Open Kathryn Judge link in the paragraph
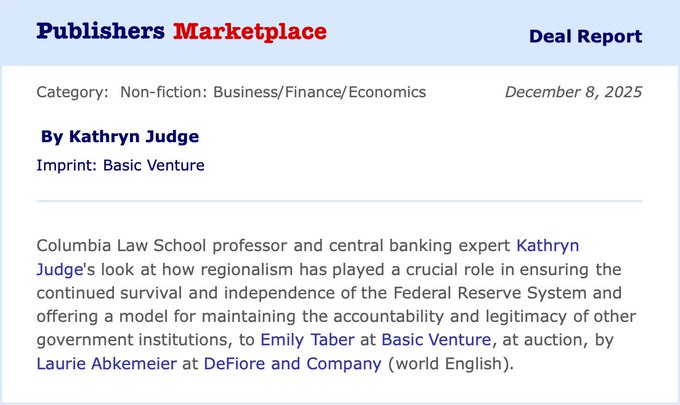The height and width of the screenshot is (405, 680). click(x=547, y=245)
